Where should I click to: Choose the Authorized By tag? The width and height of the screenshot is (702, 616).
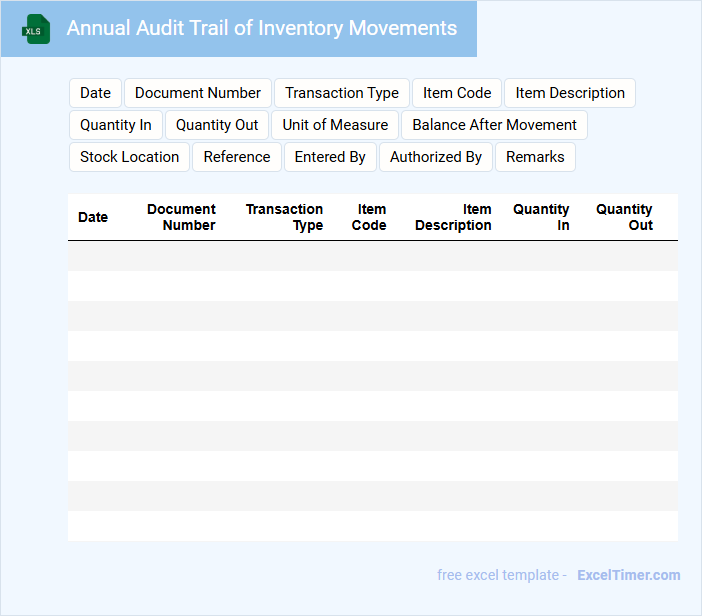pyautogui.click(x=436, y=157)
